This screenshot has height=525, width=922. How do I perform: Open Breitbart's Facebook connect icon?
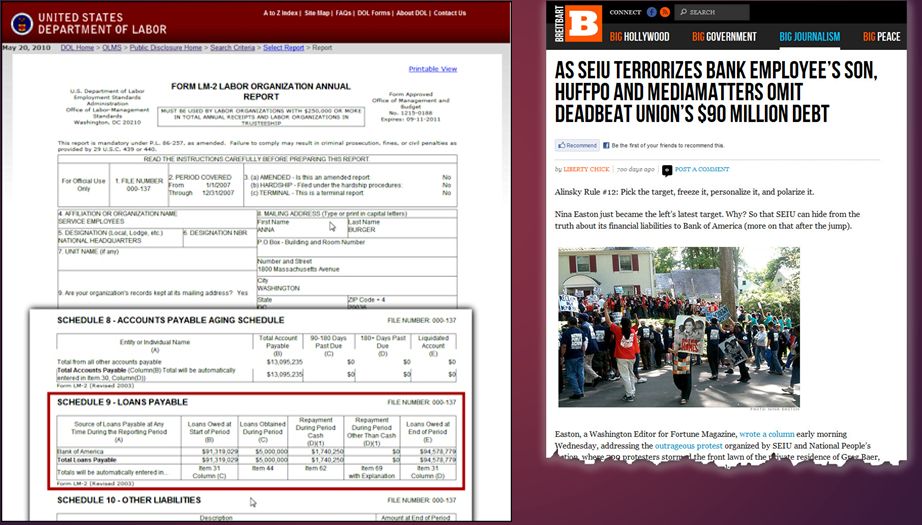click(652, 12)
